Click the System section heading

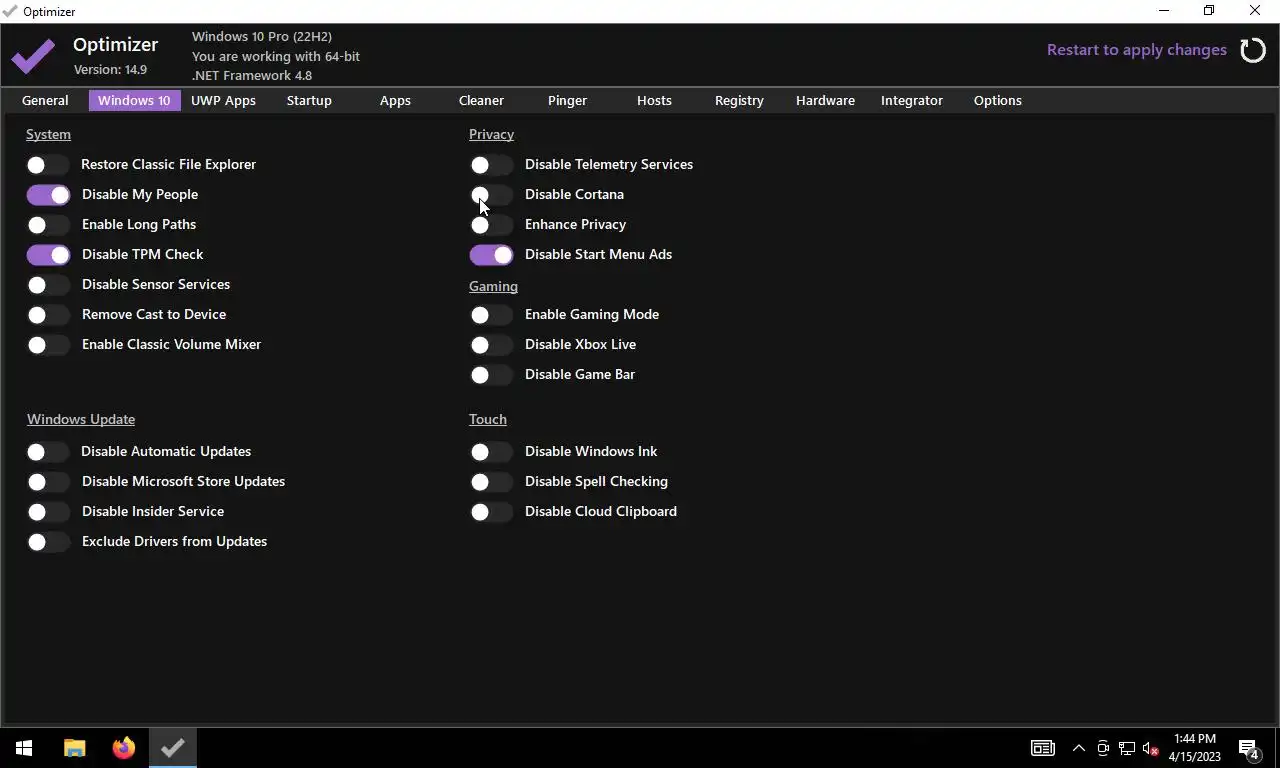point(48,134)
